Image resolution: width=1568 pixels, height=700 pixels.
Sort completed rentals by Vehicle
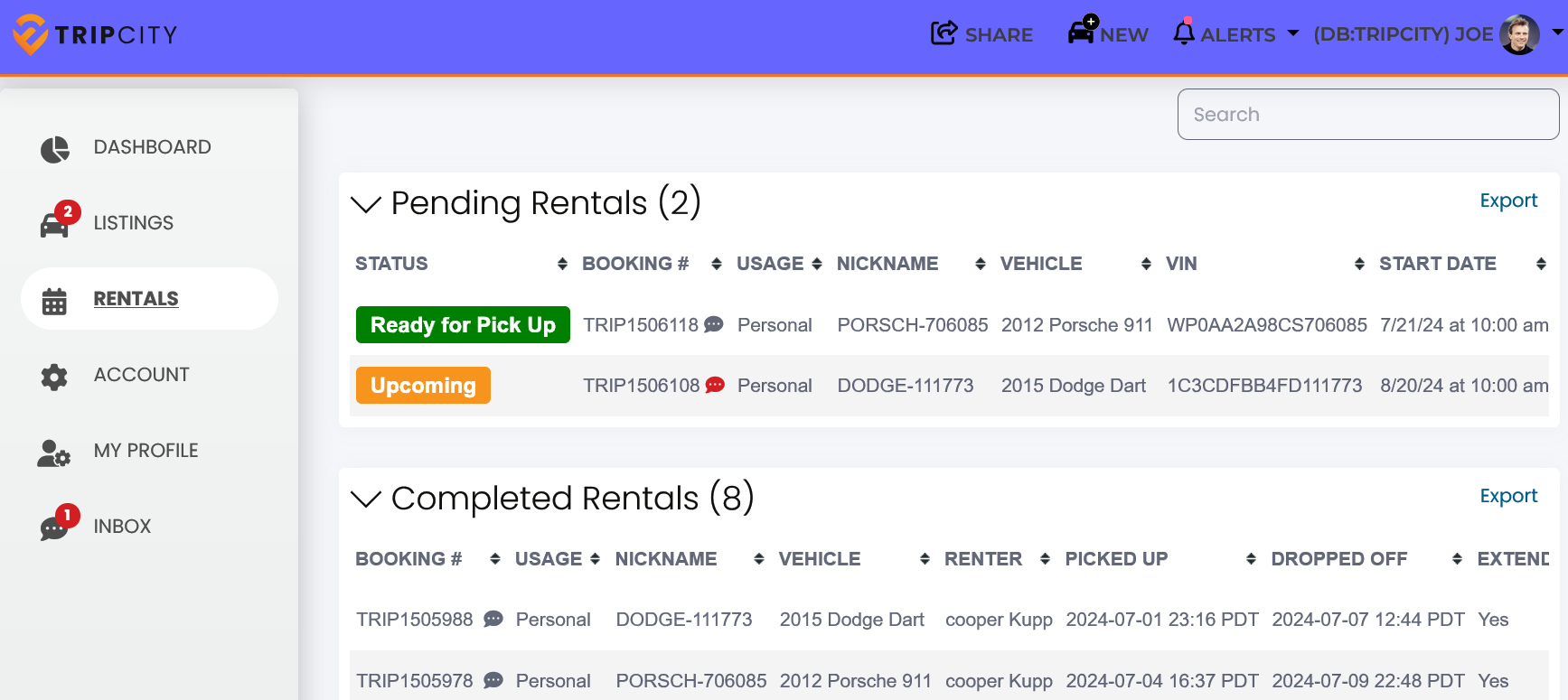click(x=925, y=559)
